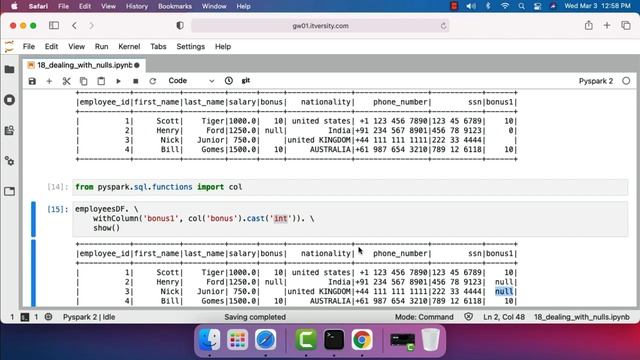
Task: Open the commands palette sidebar icon
Action: [x=9, y=131]
